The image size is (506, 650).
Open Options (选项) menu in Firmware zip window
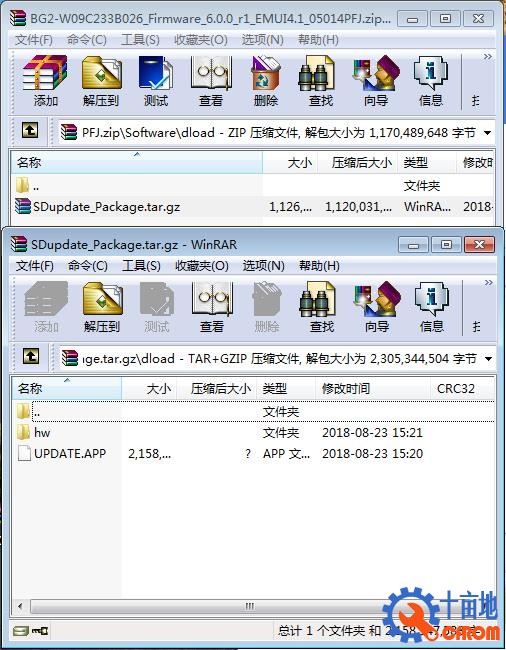click(x=262, y=40)
